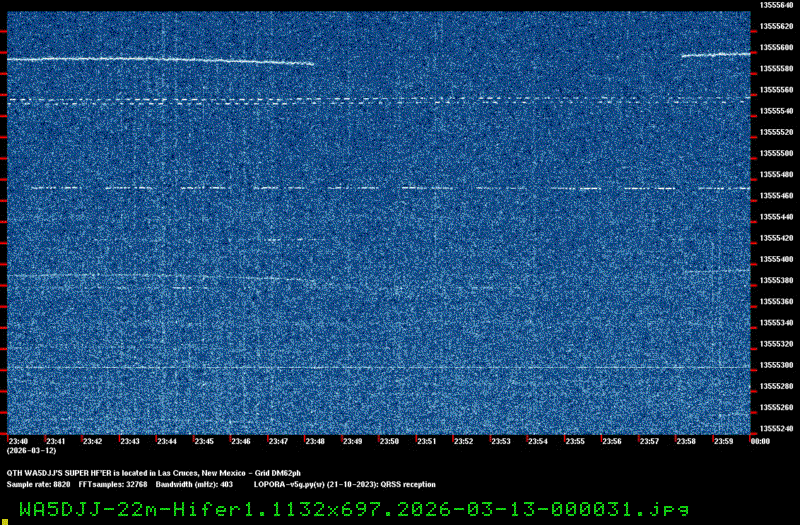
Task: Click the Sample rate: 8820 text
Action: pos(38,485)
